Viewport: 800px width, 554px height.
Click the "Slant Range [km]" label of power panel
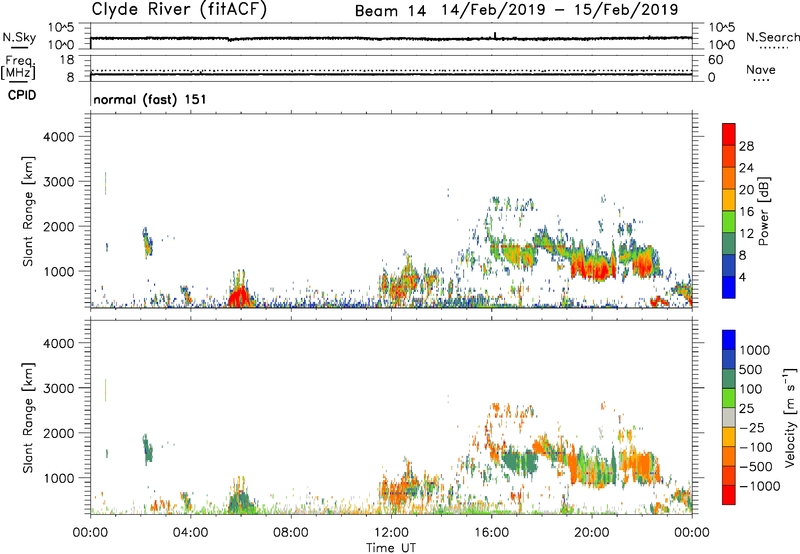coord(28,211)
